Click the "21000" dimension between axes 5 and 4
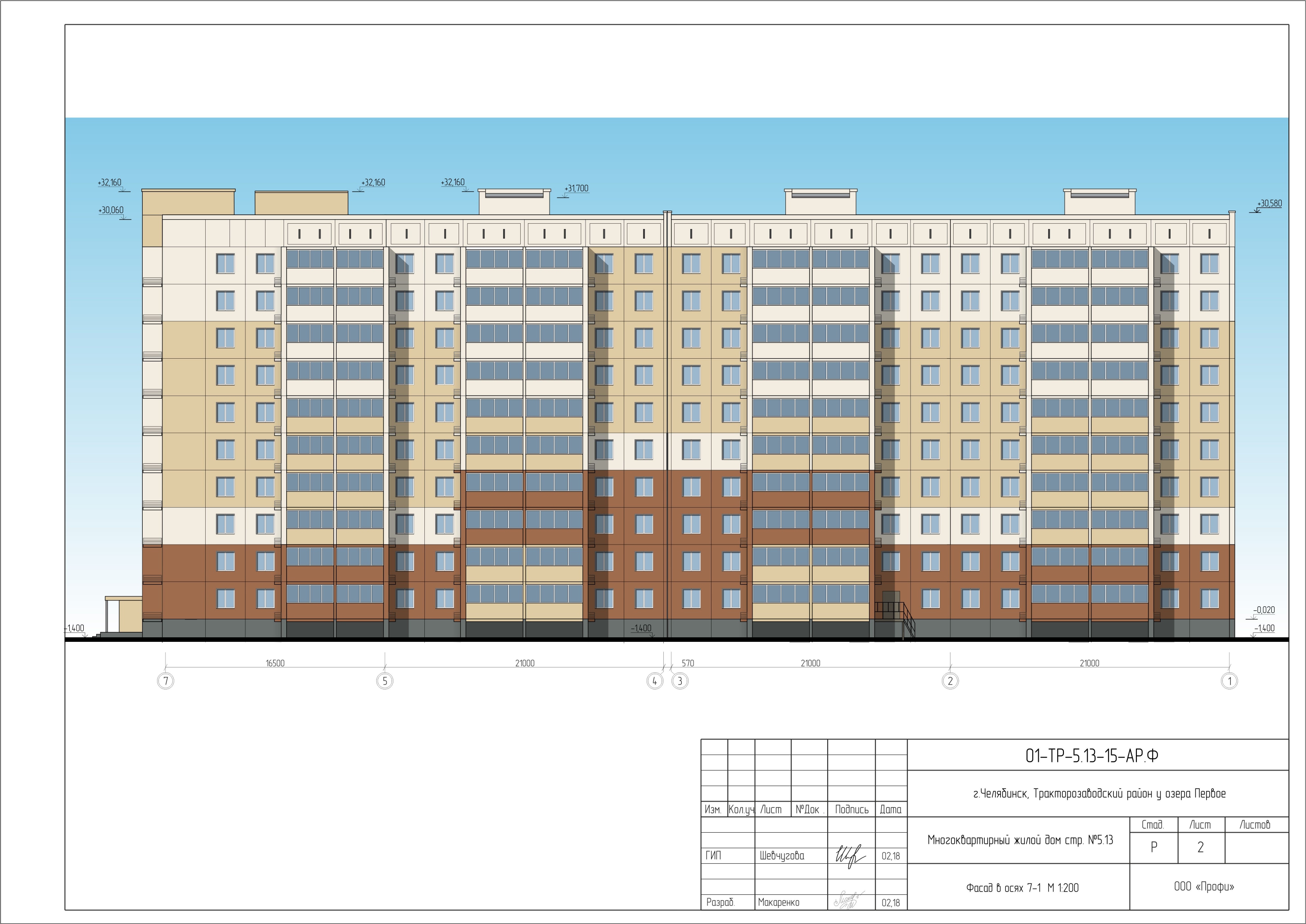The height and width of the screenshot is (924, 1306). pos(524,663)
